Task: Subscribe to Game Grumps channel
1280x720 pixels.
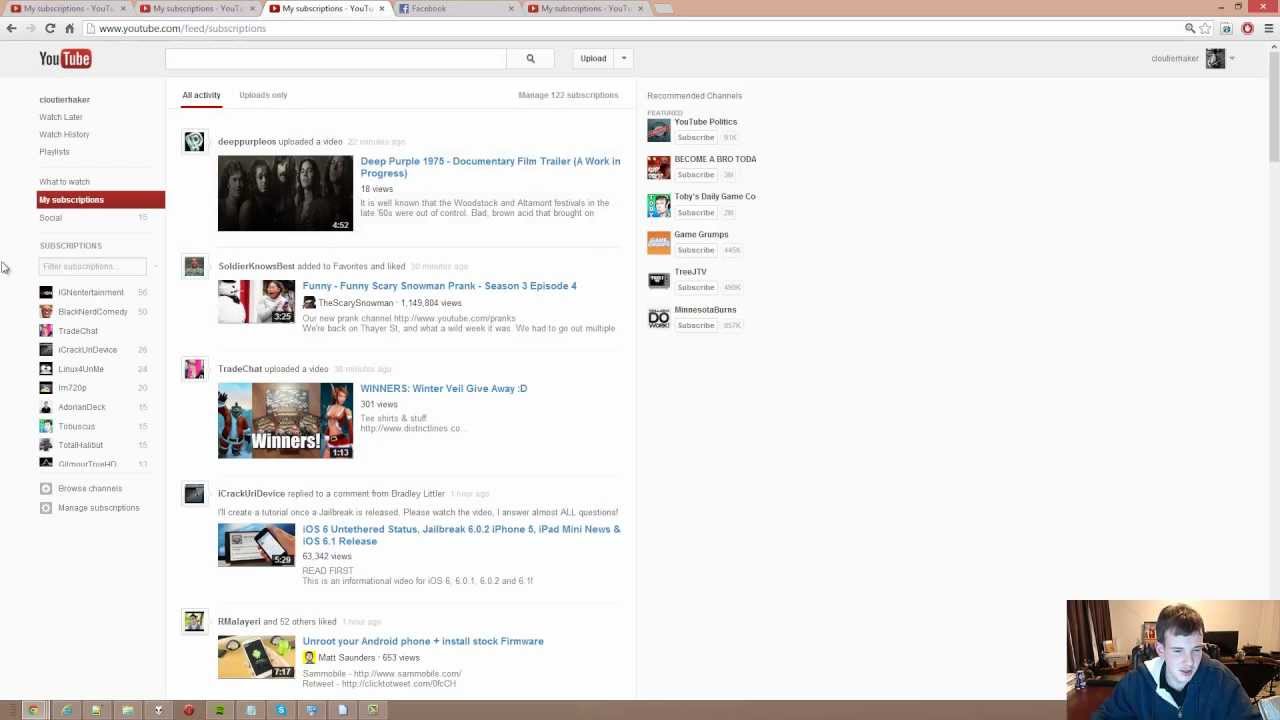Action: tap(695, 250)
